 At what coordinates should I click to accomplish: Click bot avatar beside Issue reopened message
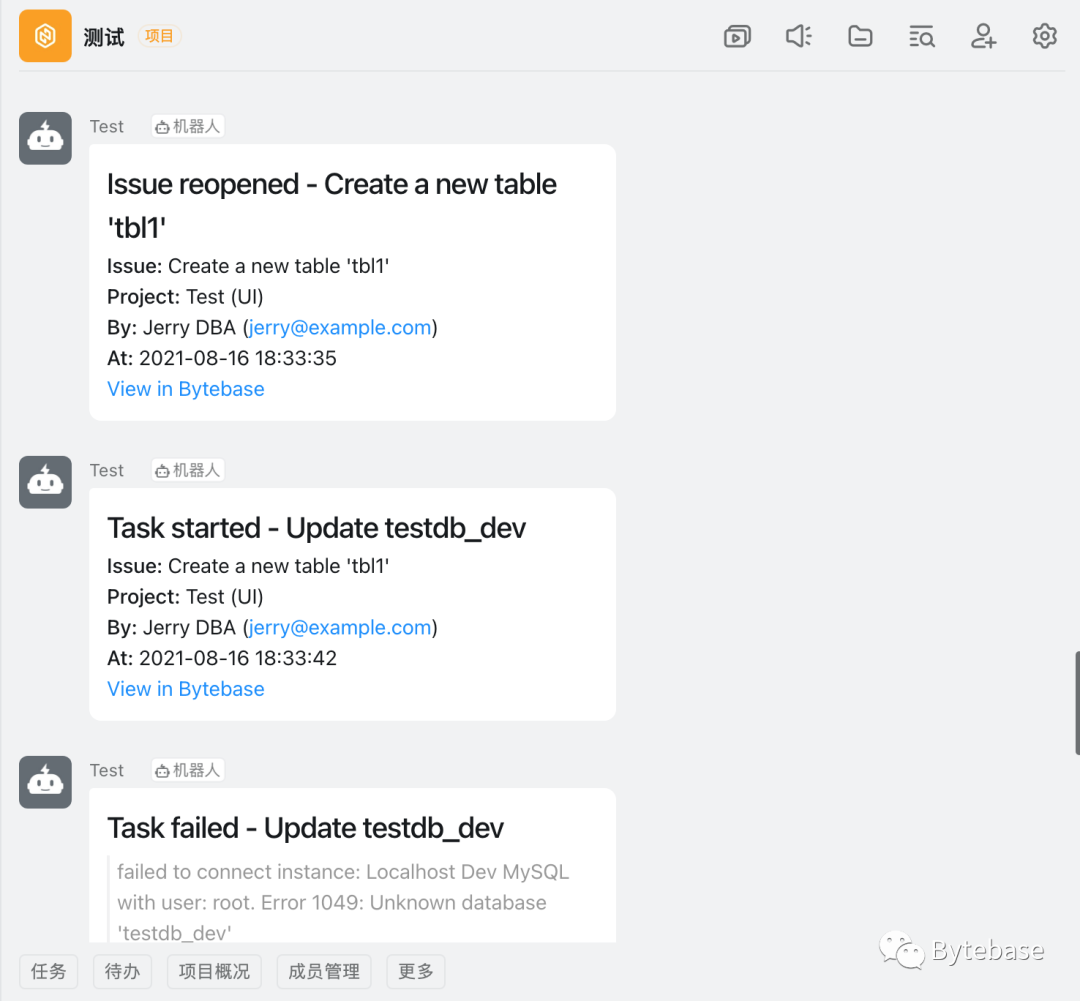pos(45,138)
